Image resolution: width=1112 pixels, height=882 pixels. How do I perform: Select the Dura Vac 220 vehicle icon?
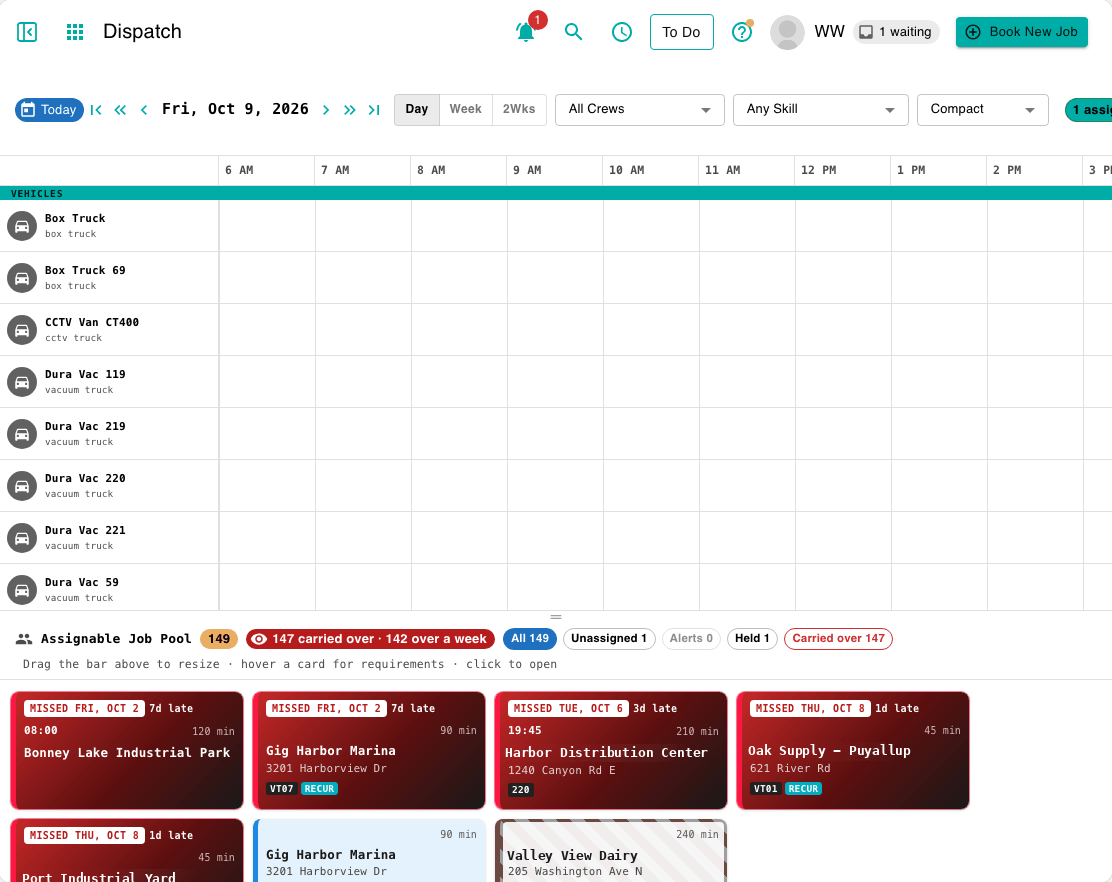[x=22, y=486]
